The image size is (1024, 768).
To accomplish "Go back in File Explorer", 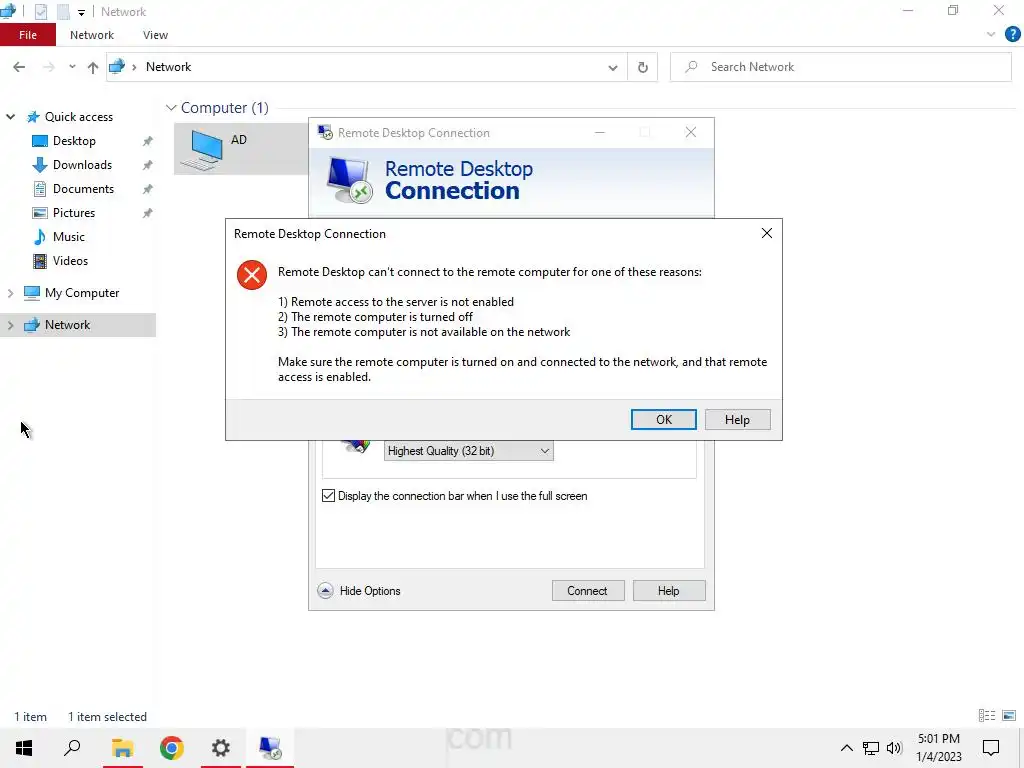I will coord(19,67).
